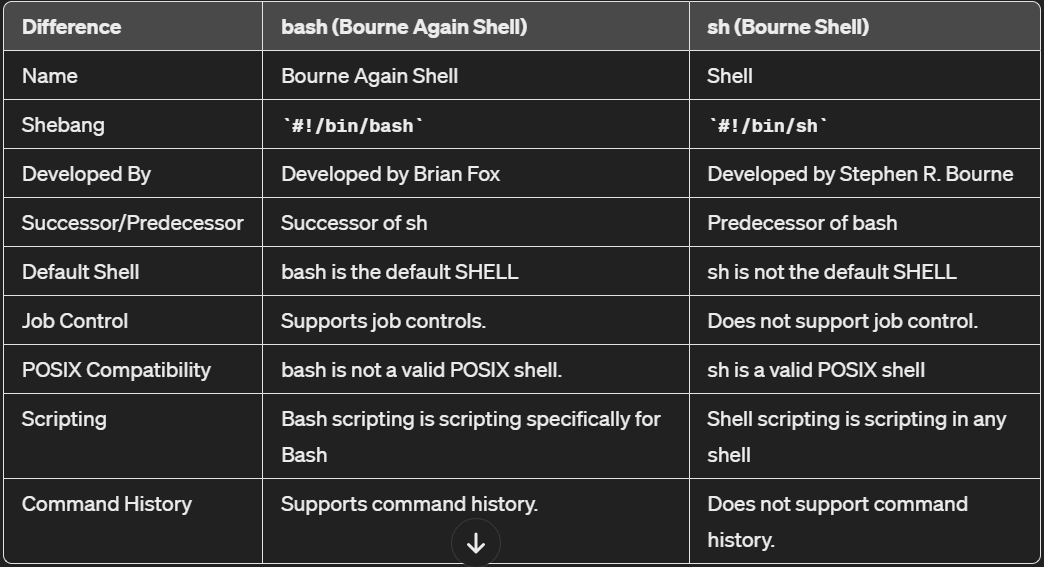Image resolution: width=1044 pixels, height=567 pixels.
Task: Click the "Predecessor of bash" cell
Action: coord(802,223)
